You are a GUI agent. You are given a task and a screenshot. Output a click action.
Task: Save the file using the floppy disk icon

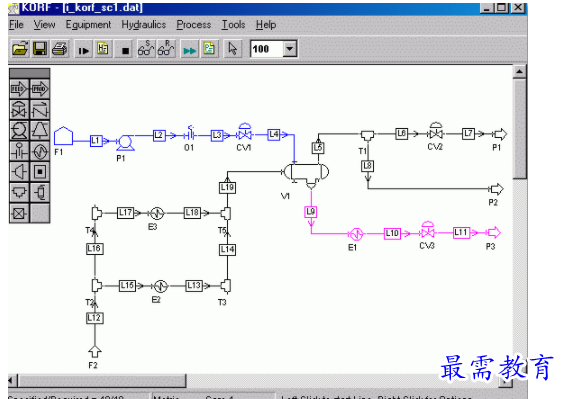(x=40, y=49)
